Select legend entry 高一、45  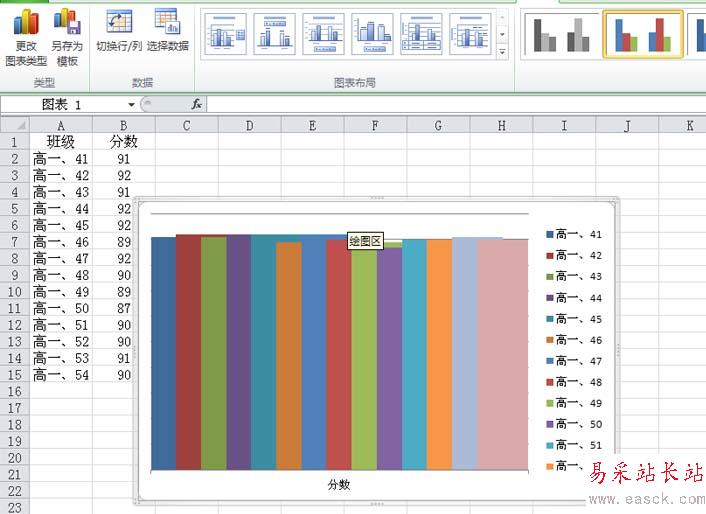pos(574,319)
